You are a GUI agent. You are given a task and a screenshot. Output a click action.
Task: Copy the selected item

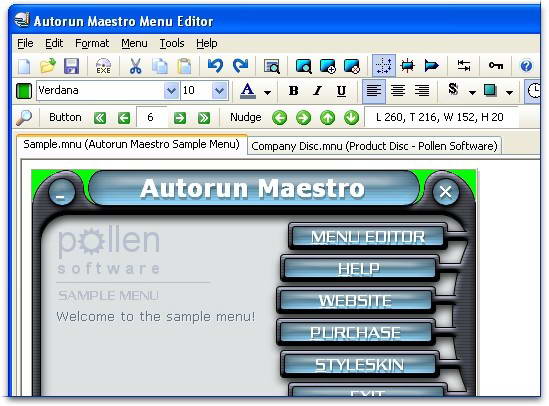[160, 66]
